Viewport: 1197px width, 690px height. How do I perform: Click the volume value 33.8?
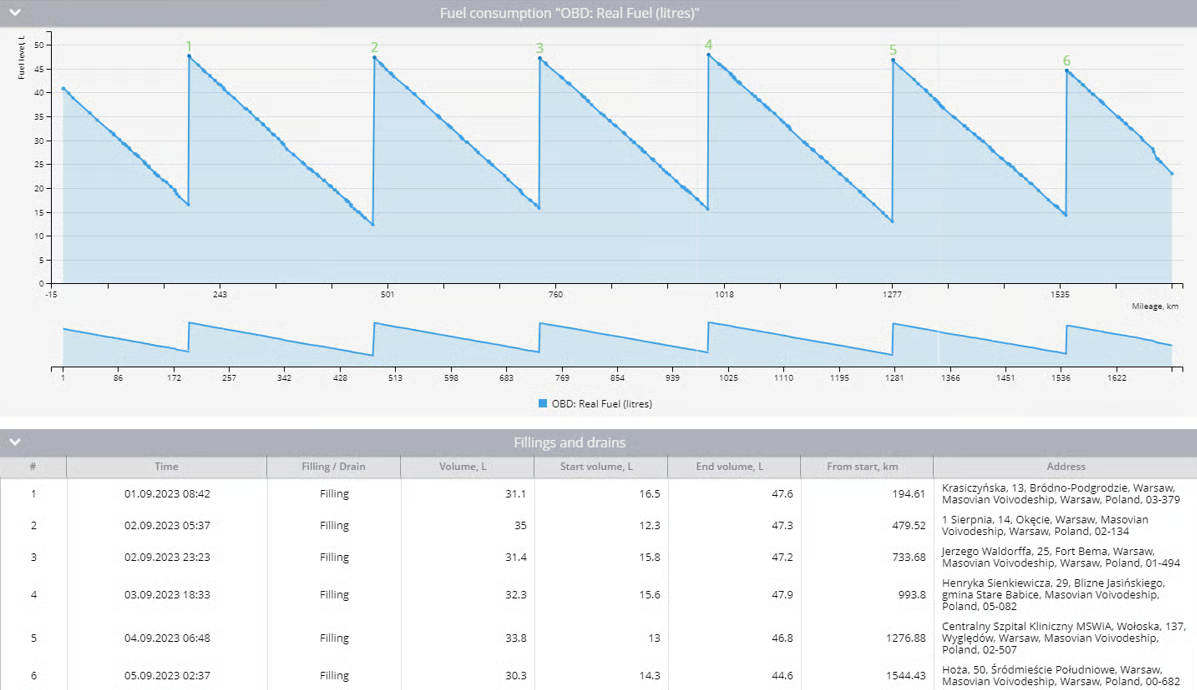pos(515,638)
